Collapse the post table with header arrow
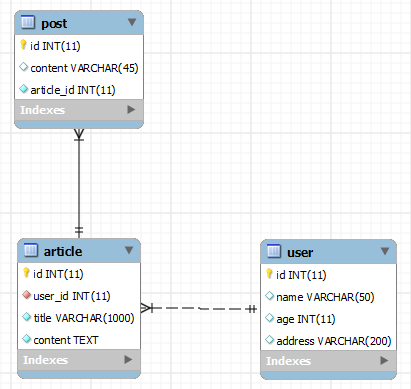Screen dimensions: 411x389 (132, 22)
